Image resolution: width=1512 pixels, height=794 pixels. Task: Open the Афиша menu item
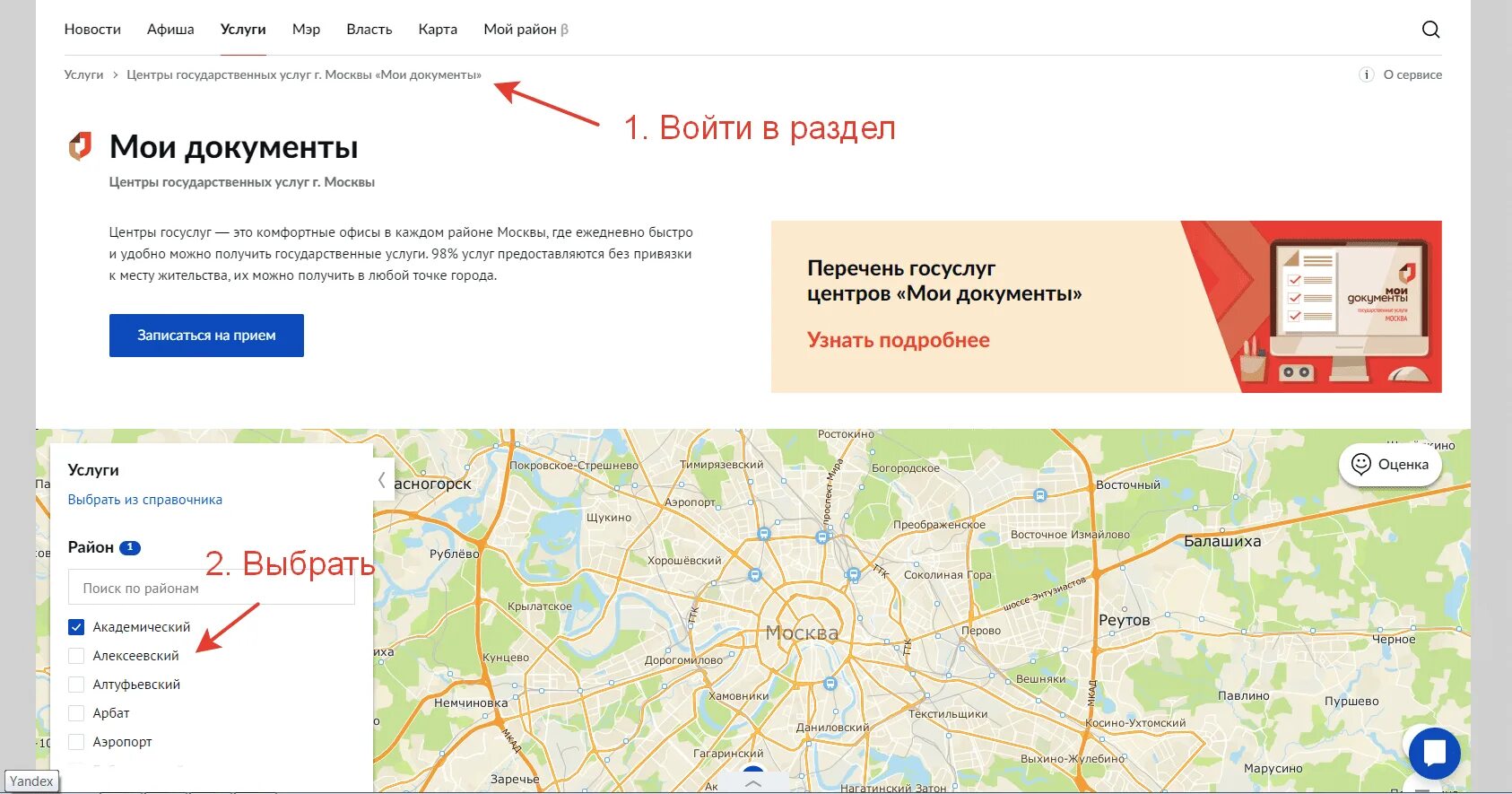(x=170, y=30)
